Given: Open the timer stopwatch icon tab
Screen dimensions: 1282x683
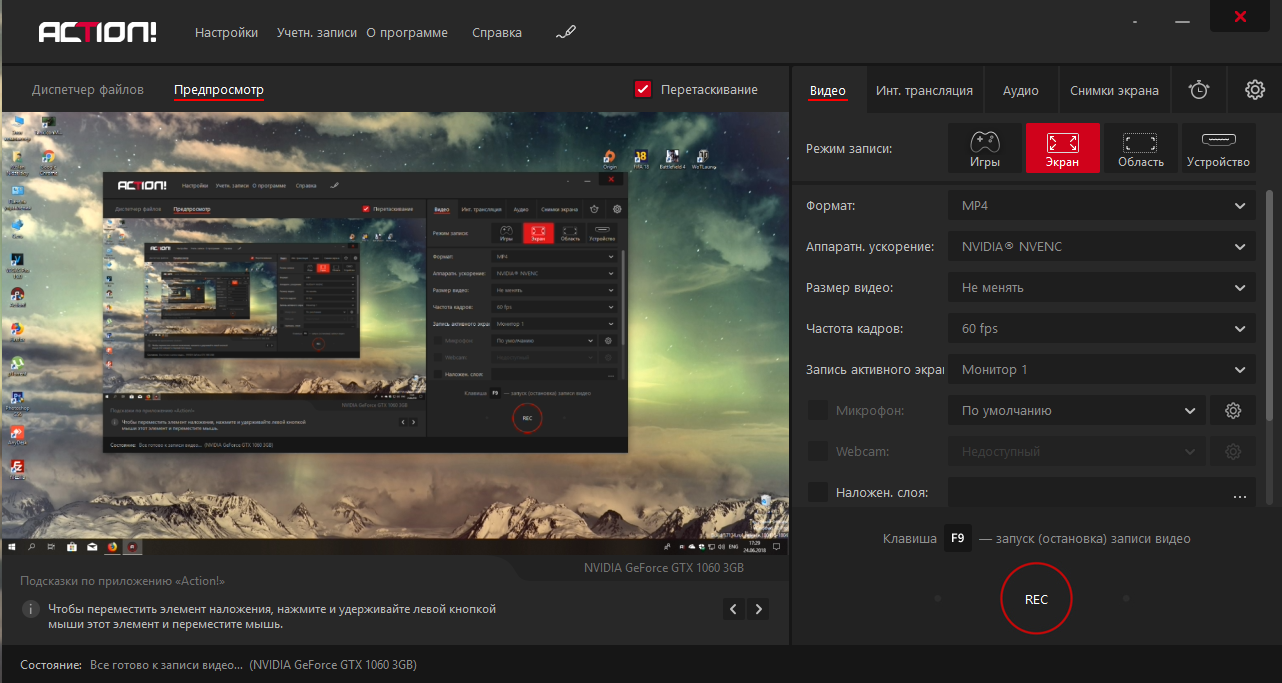Looking at the screenshot, I should [x=1198, y=90].
